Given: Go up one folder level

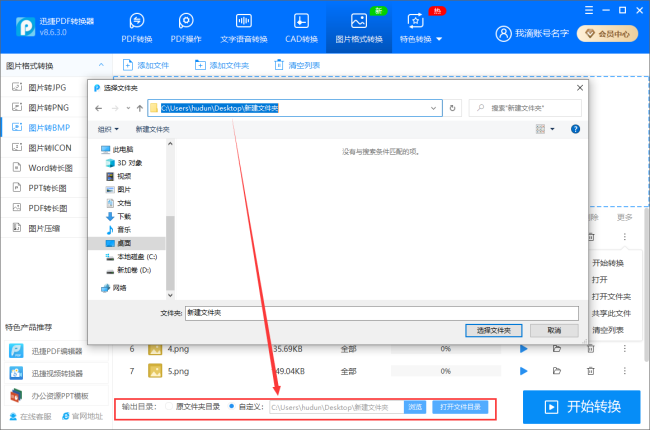Looking at the screenshot, I should 140,108.
